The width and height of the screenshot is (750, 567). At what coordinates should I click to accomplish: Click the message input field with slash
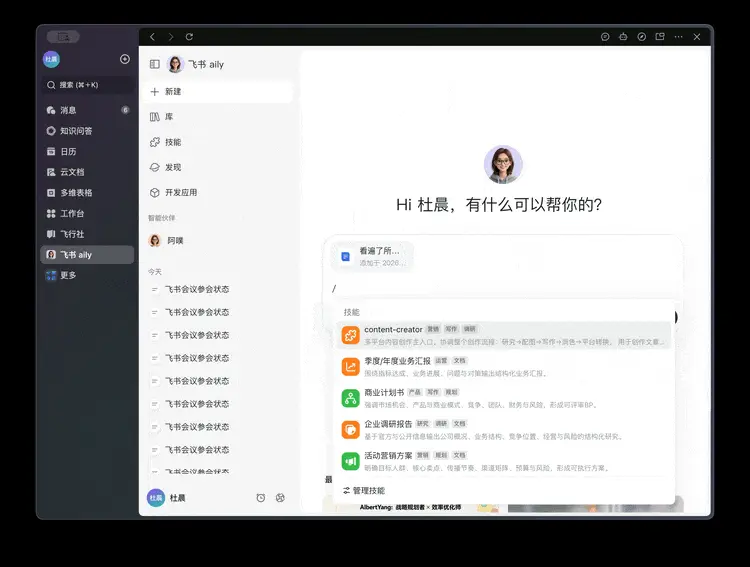click(502, 288)
